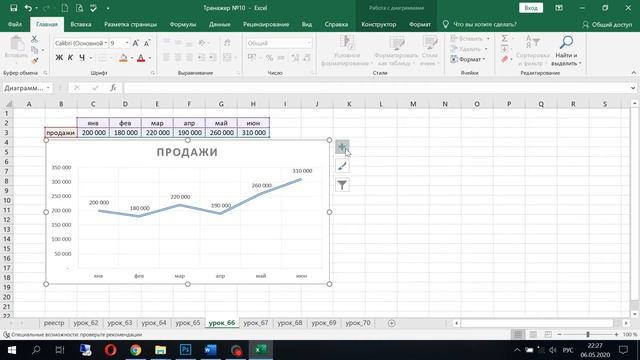Click the Вход sign-in button
640x360 pixels.
pyautogui.click(x=531, y=8)
